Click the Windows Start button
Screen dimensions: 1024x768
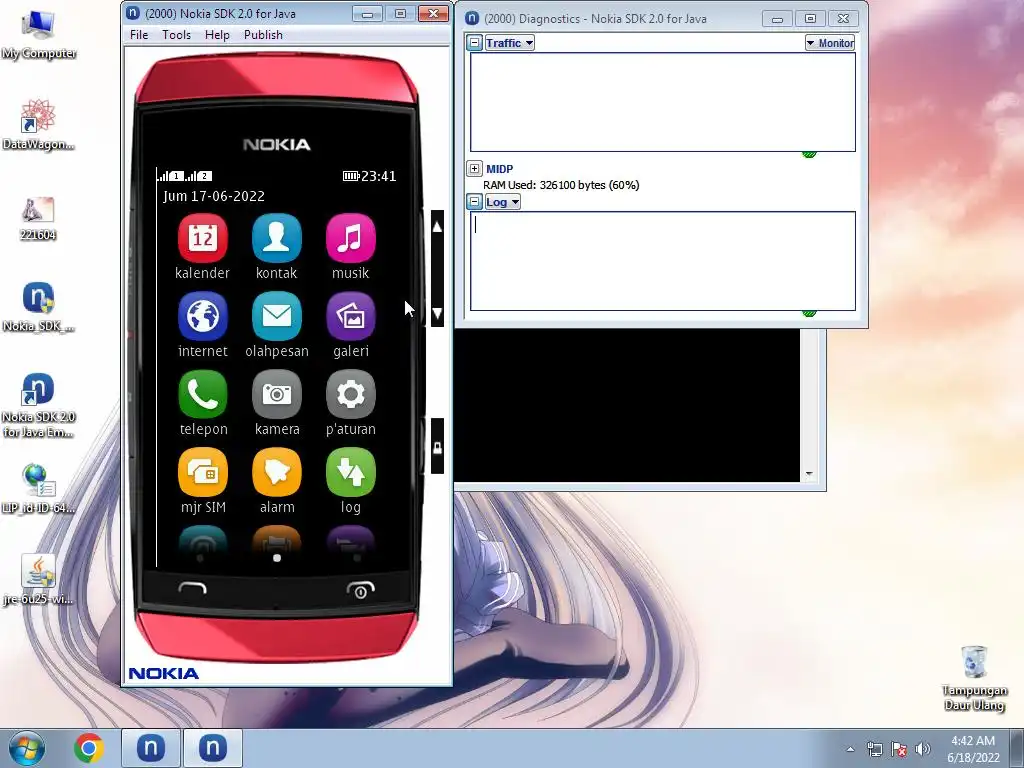pyautogui.click(x=27, y=748)
